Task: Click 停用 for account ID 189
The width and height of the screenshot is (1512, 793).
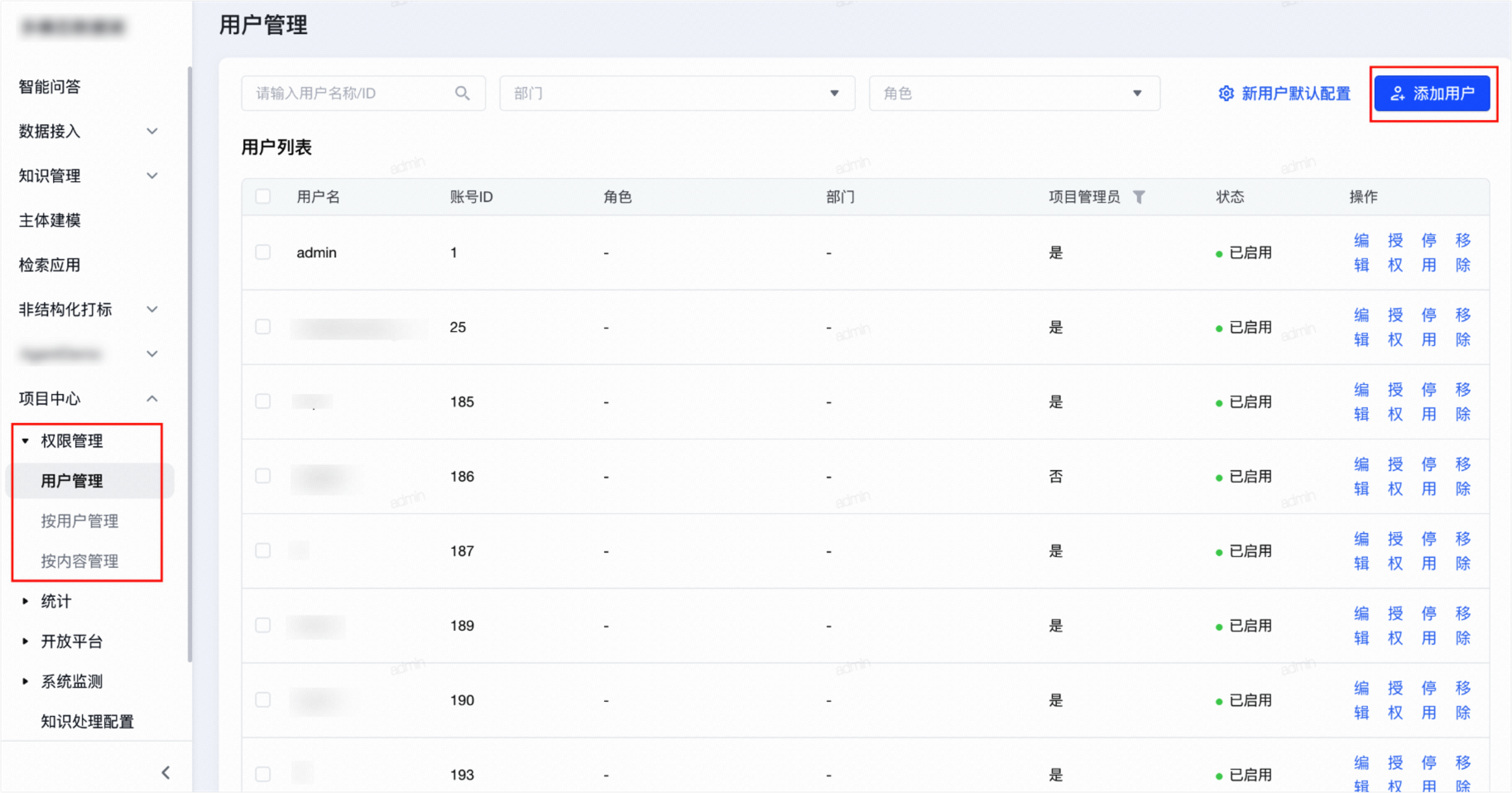Action: (1429, 625)
